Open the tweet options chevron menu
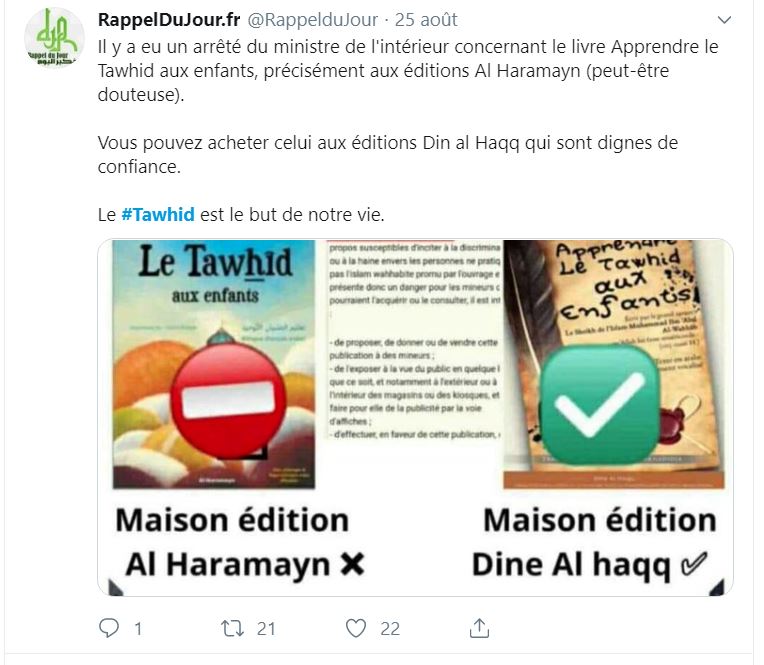764x665 pixels. 725,20
